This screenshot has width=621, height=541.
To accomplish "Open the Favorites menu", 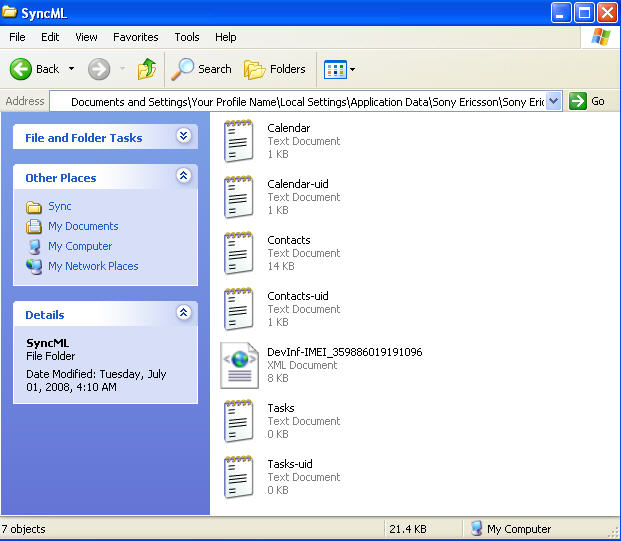I will pos(136,37).
